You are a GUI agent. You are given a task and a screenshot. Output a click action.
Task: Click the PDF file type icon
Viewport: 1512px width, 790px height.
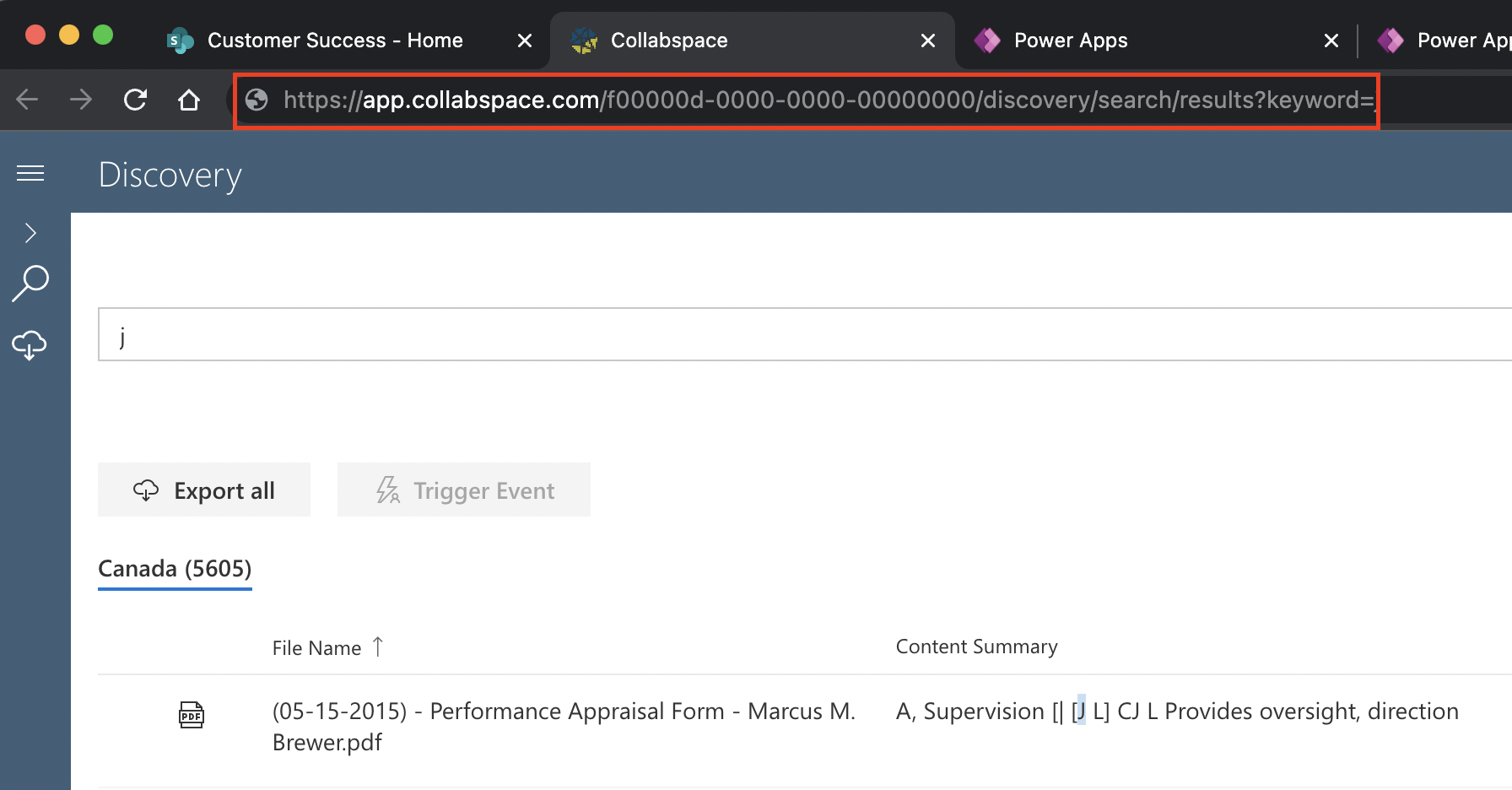(x=192, y=713)
